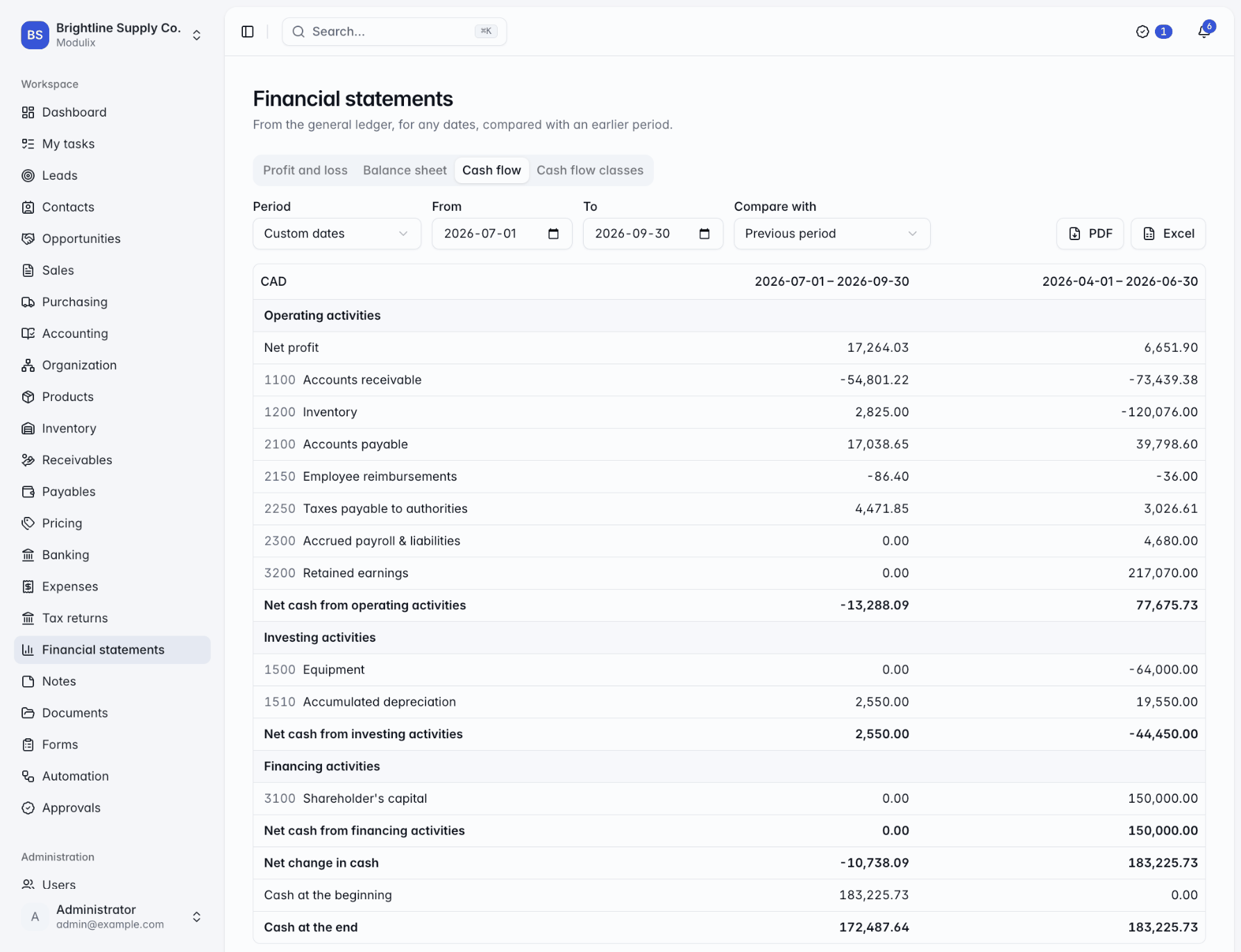Open the pending approvals check badge
The width and height of the screenshot is (1241, 952).
[1154, 32]
